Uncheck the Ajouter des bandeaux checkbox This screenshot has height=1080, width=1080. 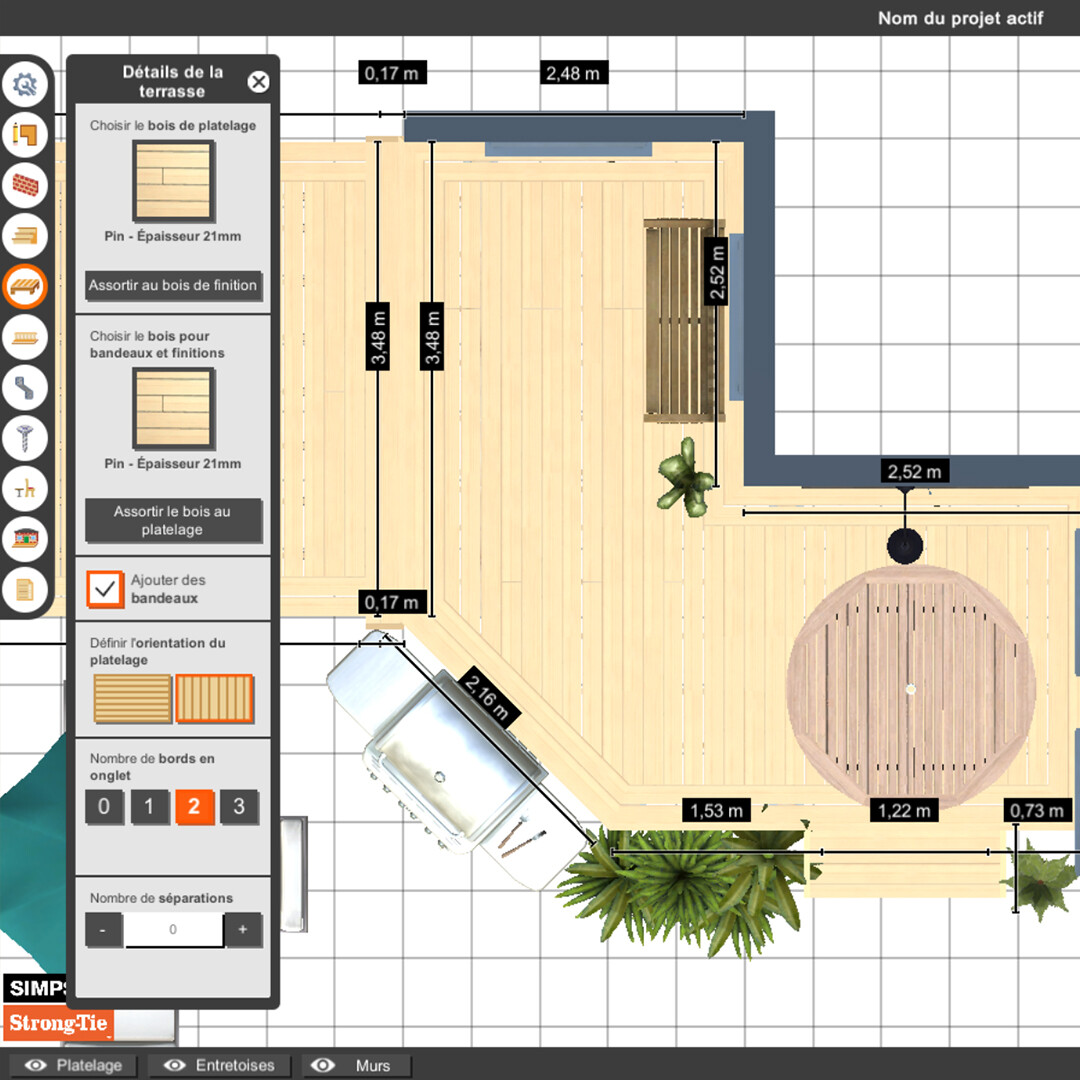tap(105, 589)
